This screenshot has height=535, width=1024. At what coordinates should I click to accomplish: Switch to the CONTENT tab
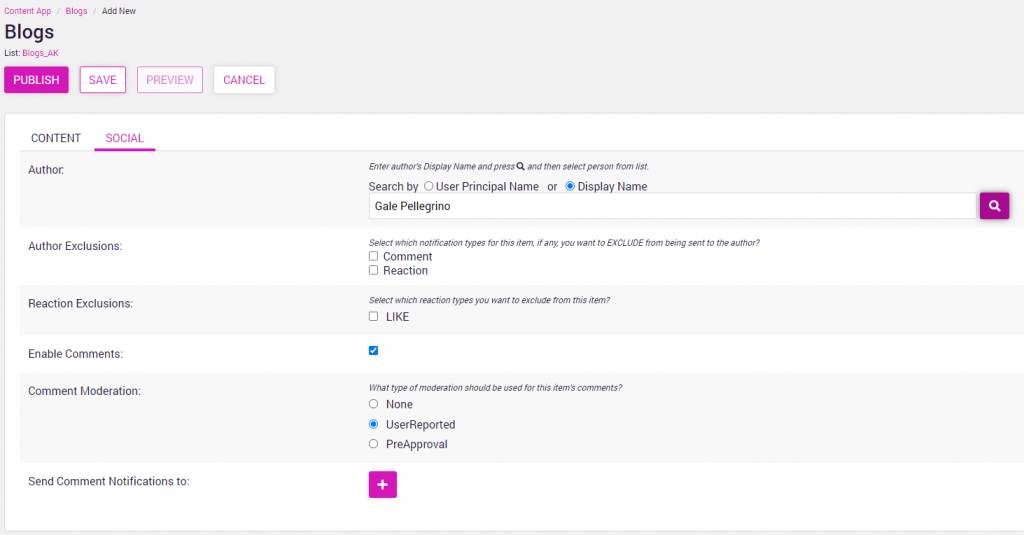click(x=56, y=138)
